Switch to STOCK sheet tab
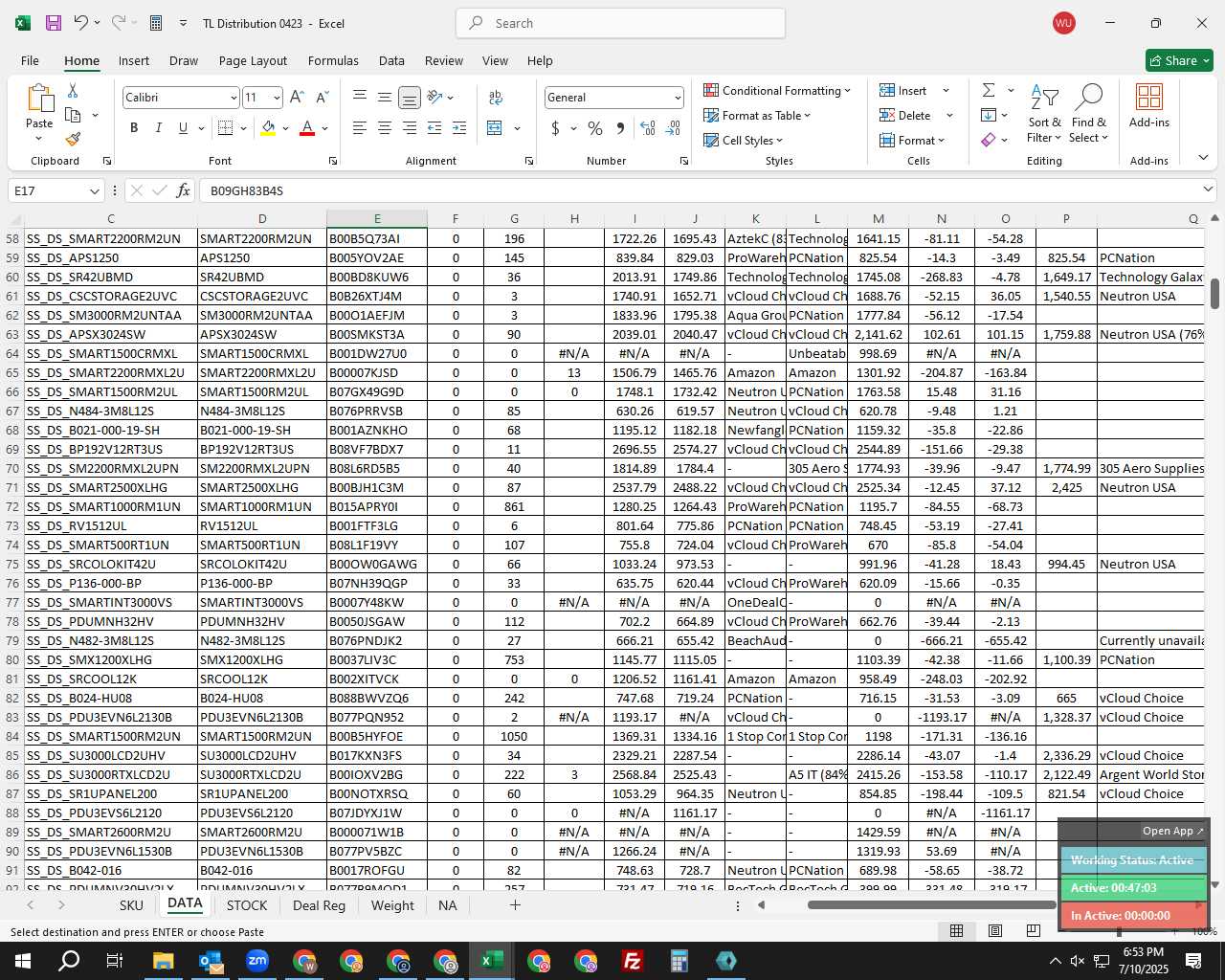This screenshot has width=1225, height=980. point(247,905)
